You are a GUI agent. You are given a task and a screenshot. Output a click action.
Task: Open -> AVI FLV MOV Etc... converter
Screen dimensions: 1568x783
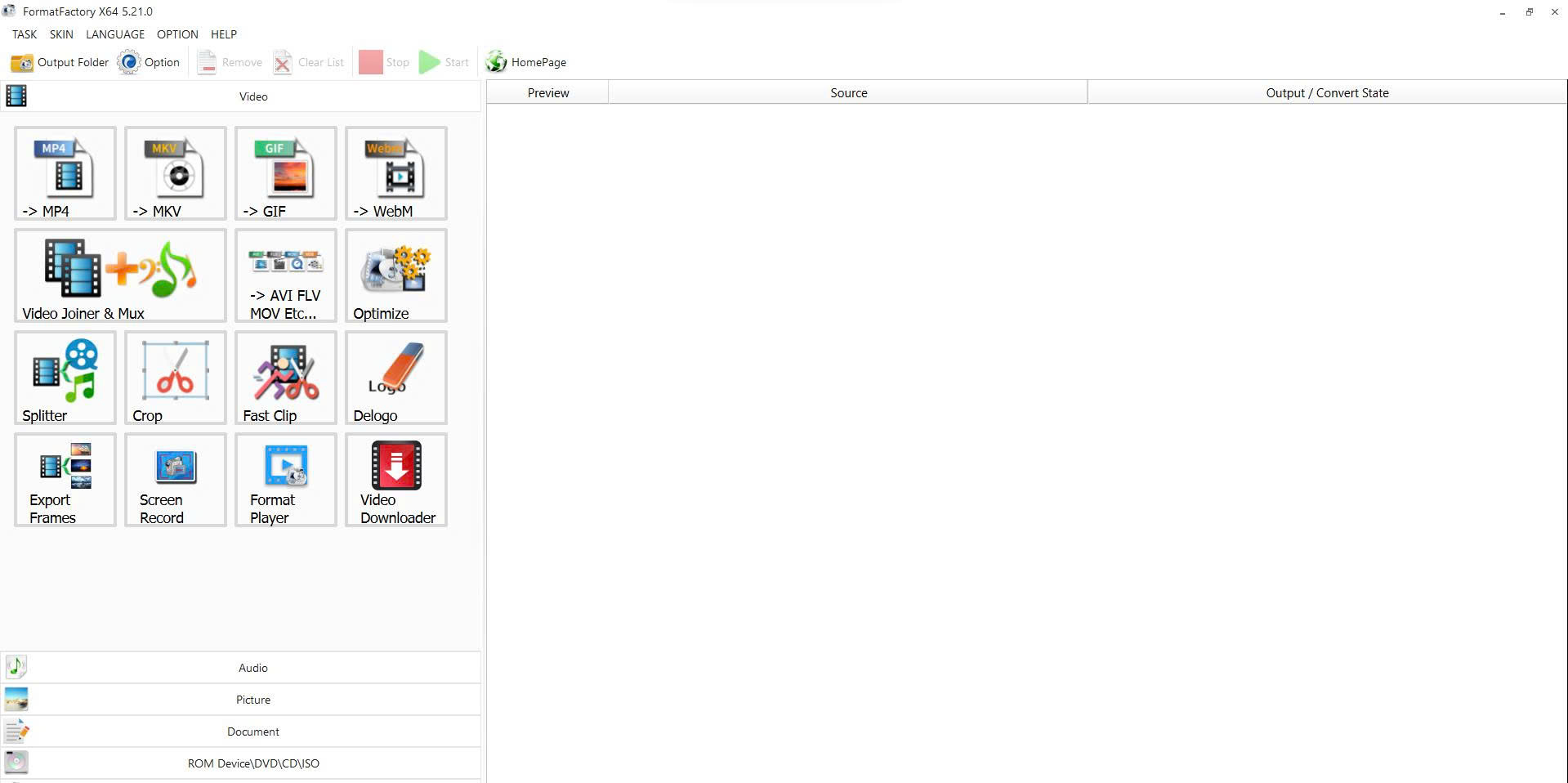coord(286,275)
